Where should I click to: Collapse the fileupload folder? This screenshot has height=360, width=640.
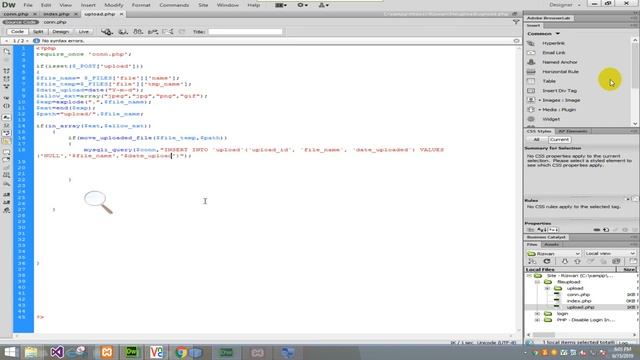537,282
